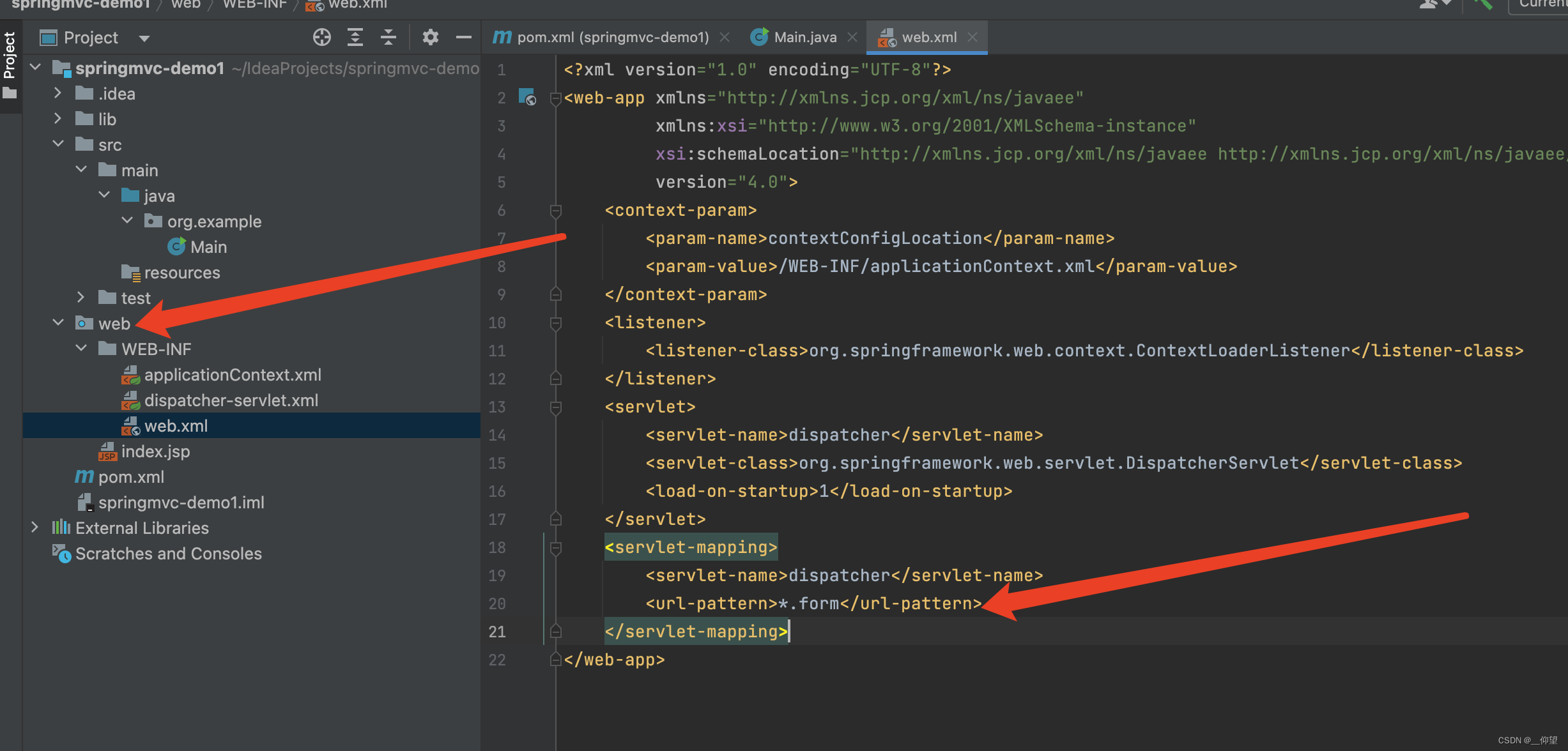Switch to the Main.java tab
This screenshot has height=751, width=1568.
coord(804,38)
